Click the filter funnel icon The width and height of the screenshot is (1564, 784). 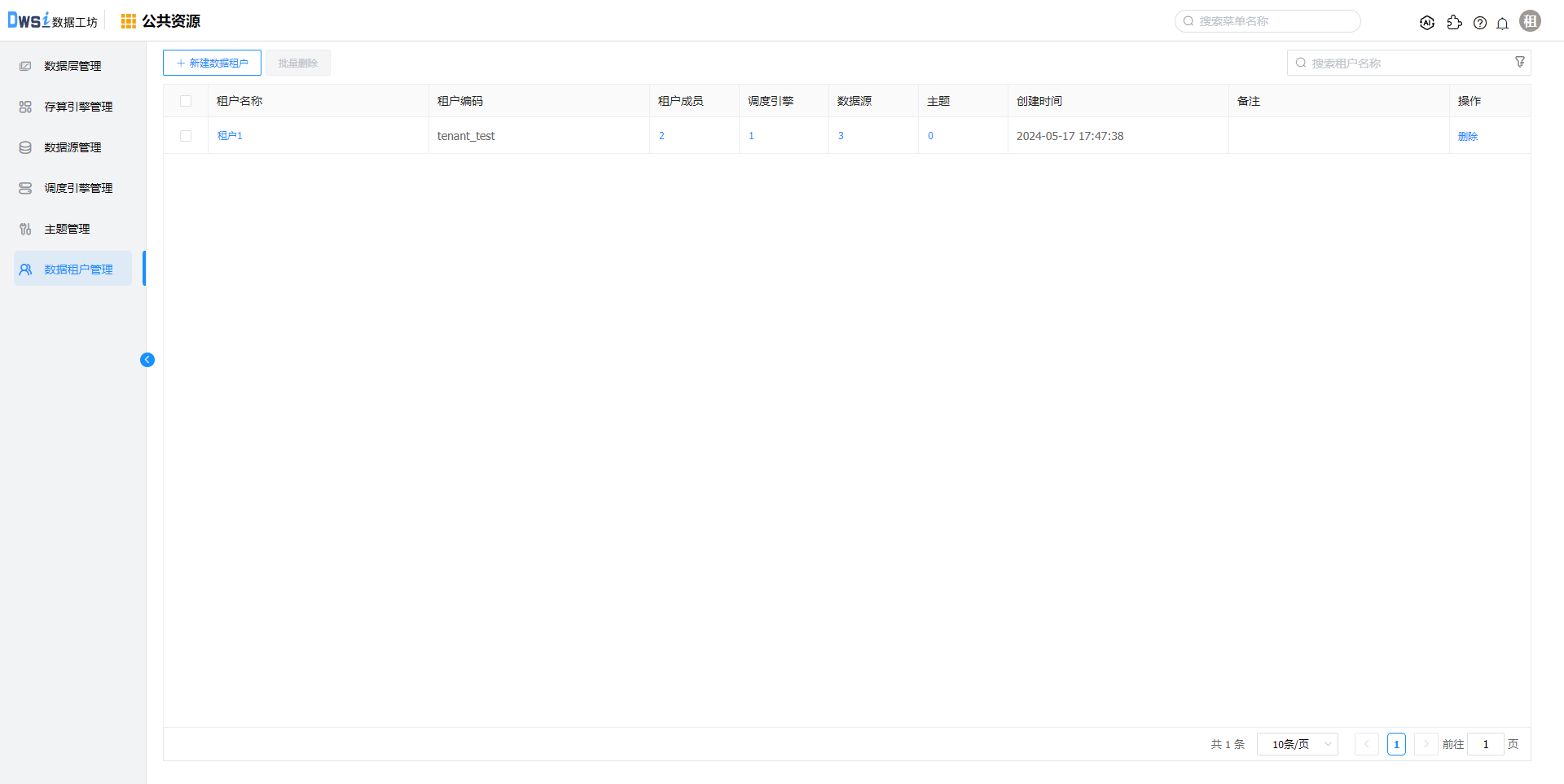pyautogui.click(x=1519, y=63)
